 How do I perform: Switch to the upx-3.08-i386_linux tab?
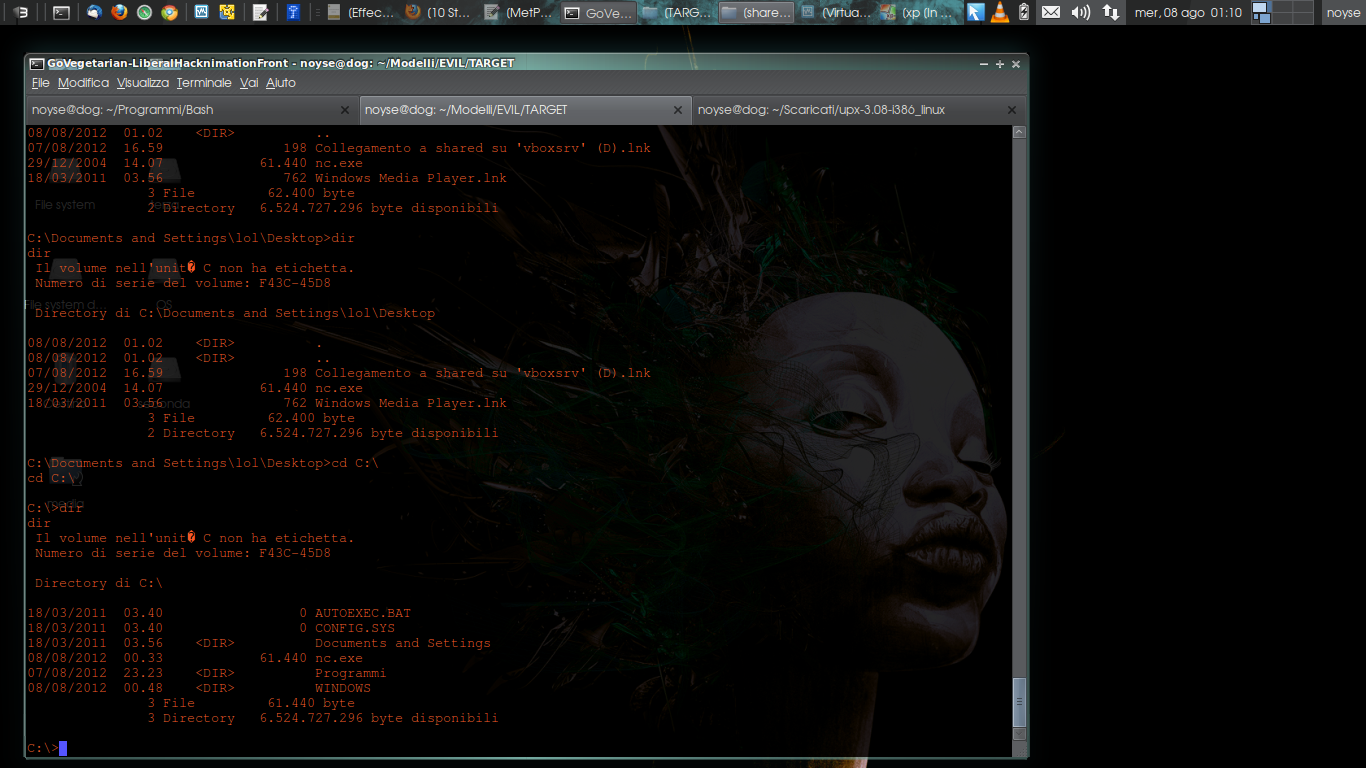point(858,110)
